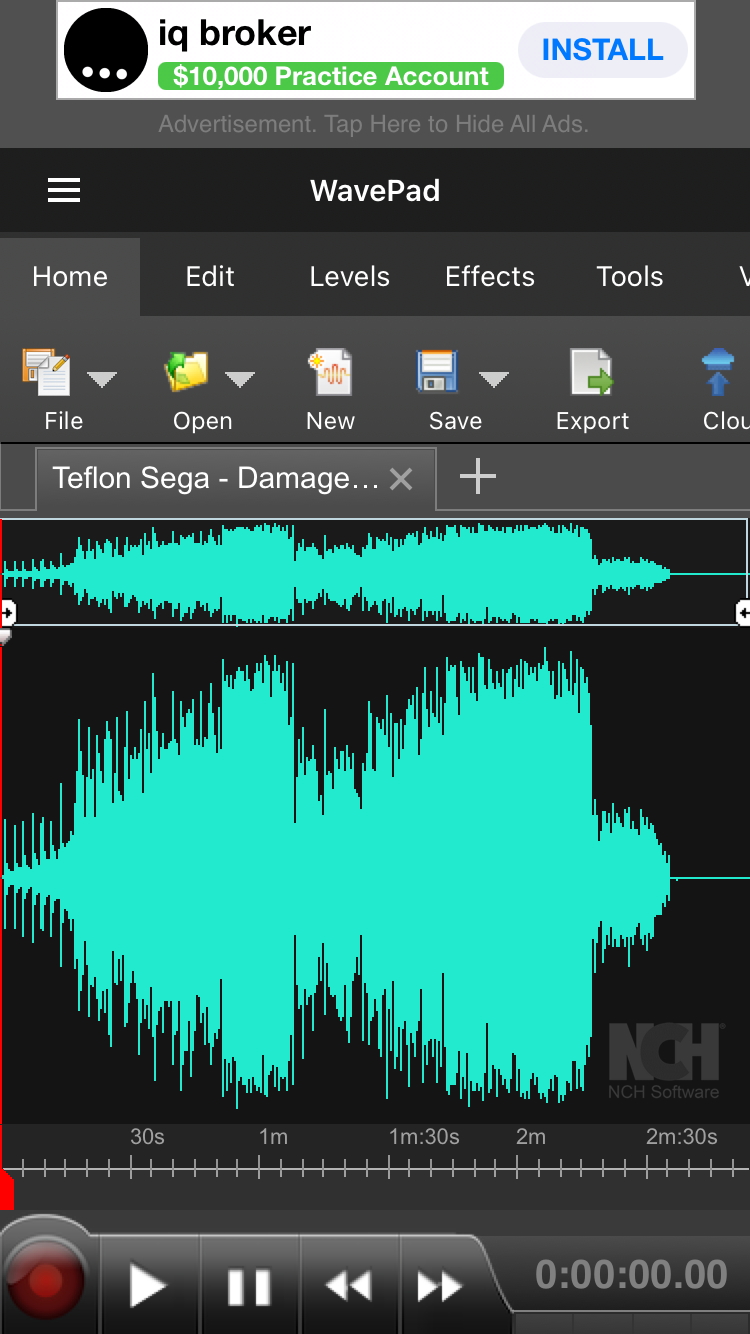Pause the audio playback
The width and height of the screenshot is (750, 1334).
[x=249, y=1286]
